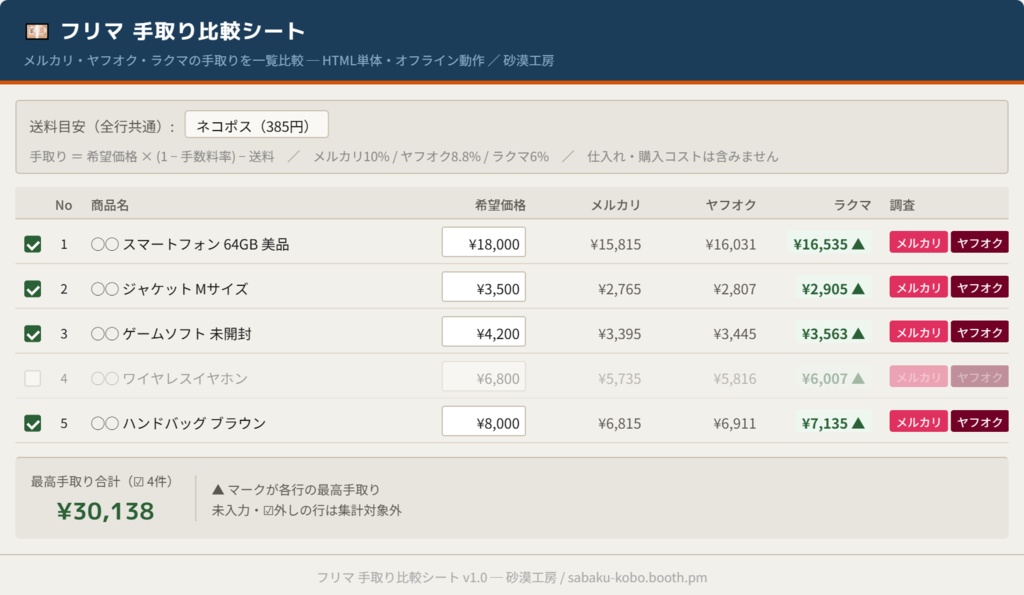Open メルカリ search for the スマートフォン row
The image size is (1024, 595).
click(x=918, y=241)
